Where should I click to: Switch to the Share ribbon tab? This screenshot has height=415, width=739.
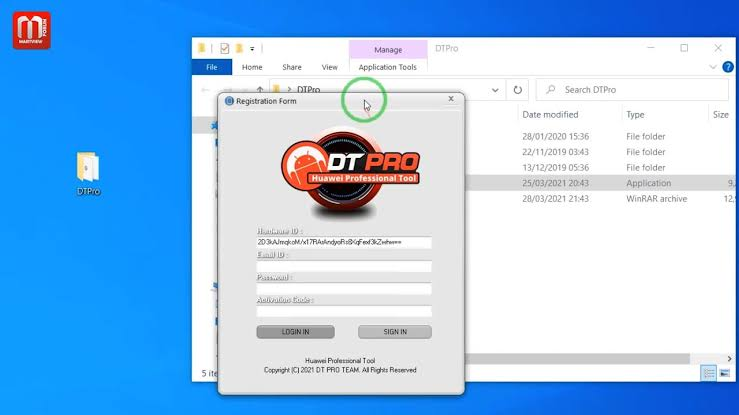coord(292,67)
